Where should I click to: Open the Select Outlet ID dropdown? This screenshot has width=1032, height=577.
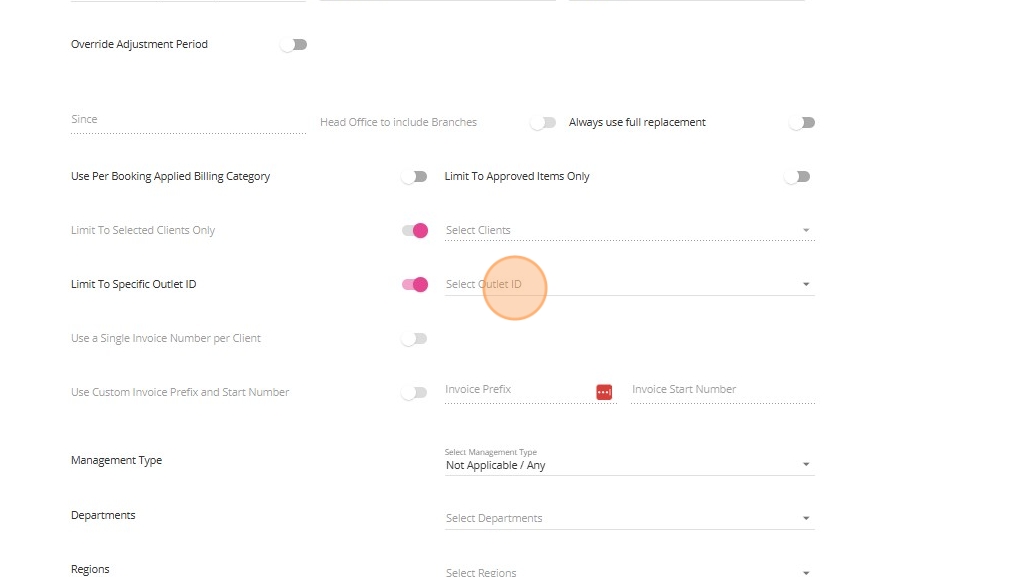pos(630,284)
